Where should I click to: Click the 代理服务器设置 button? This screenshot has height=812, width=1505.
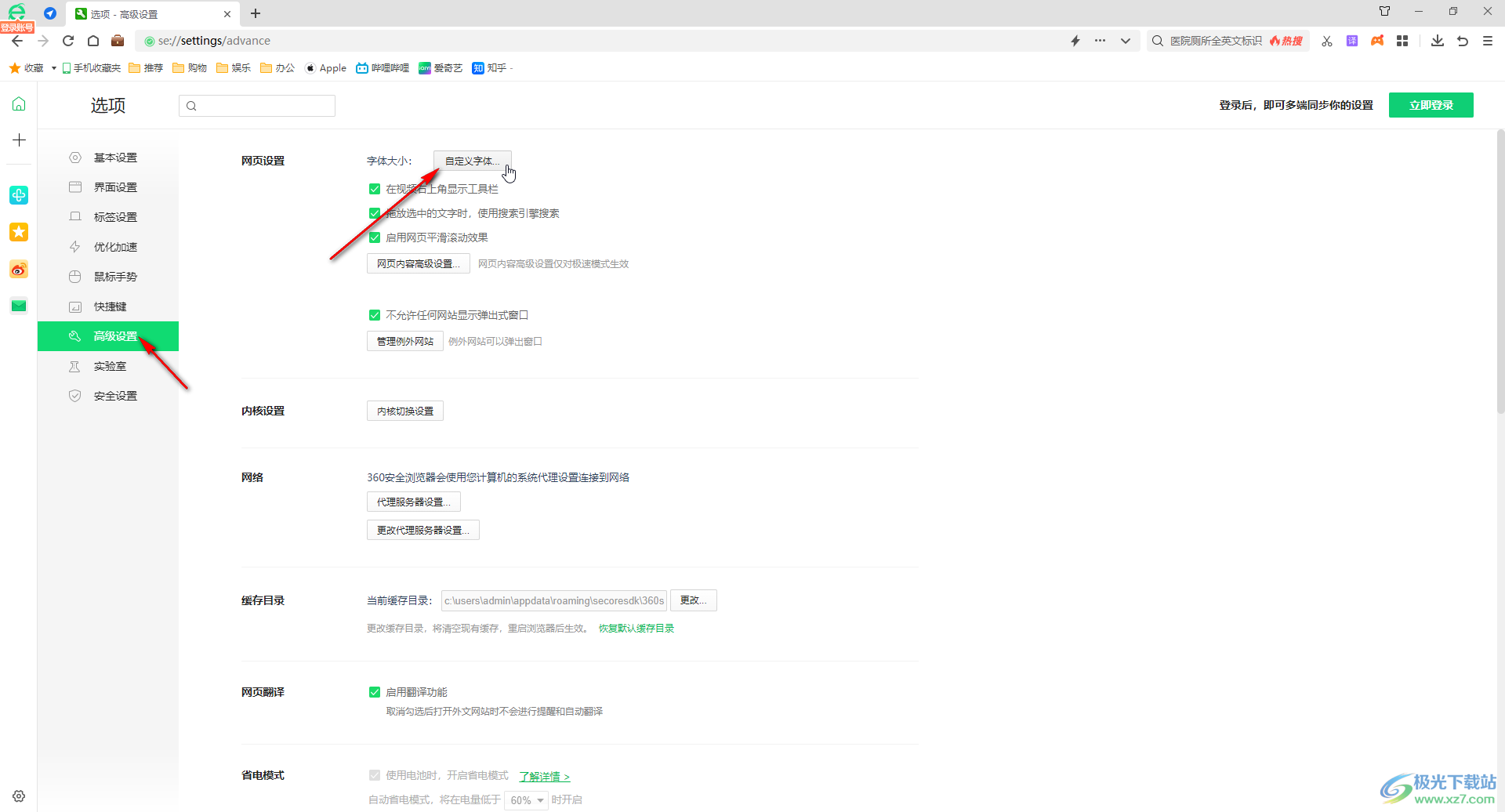(x=414, y=502)
